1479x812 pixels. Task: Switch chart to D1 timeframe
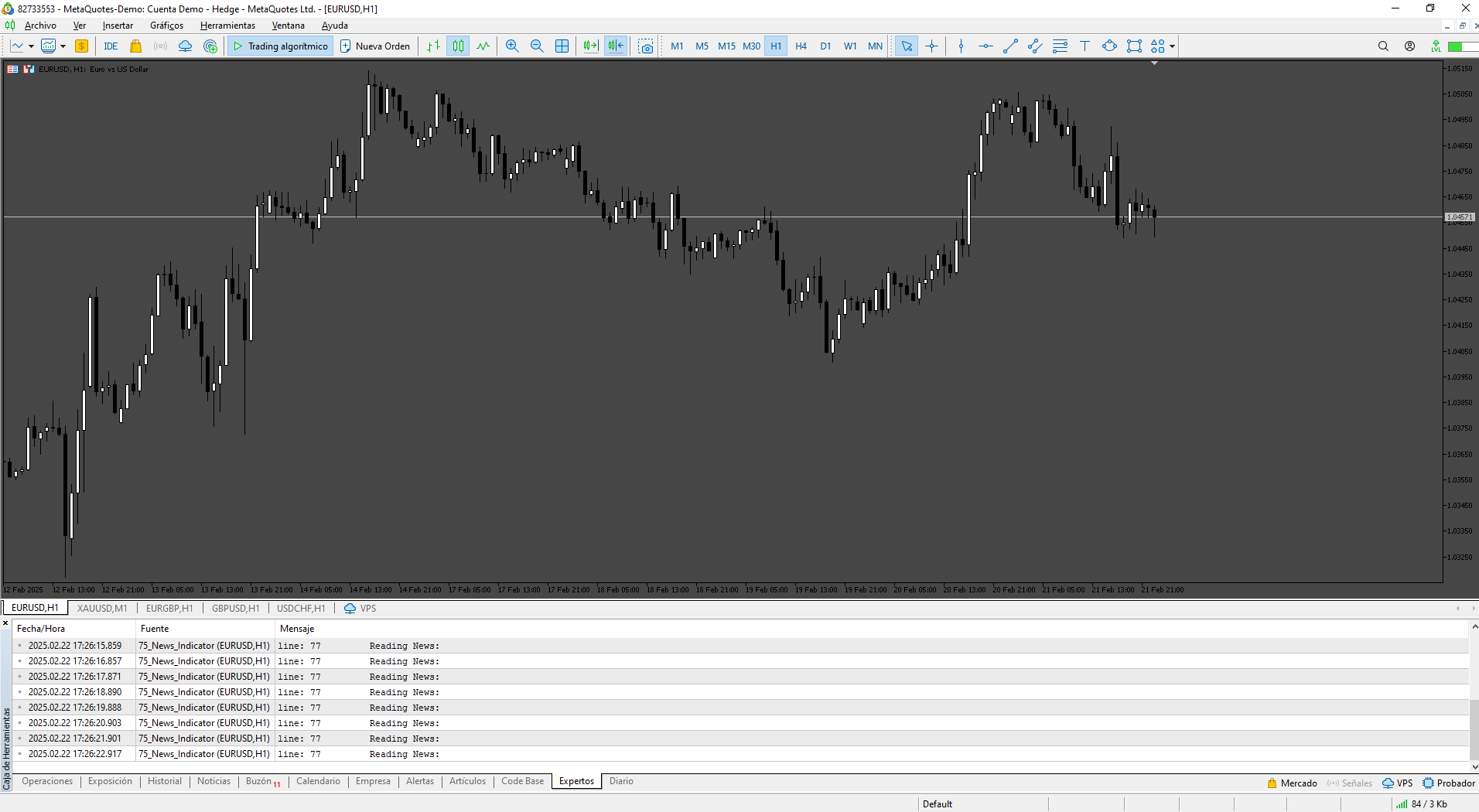click(825, 46)
